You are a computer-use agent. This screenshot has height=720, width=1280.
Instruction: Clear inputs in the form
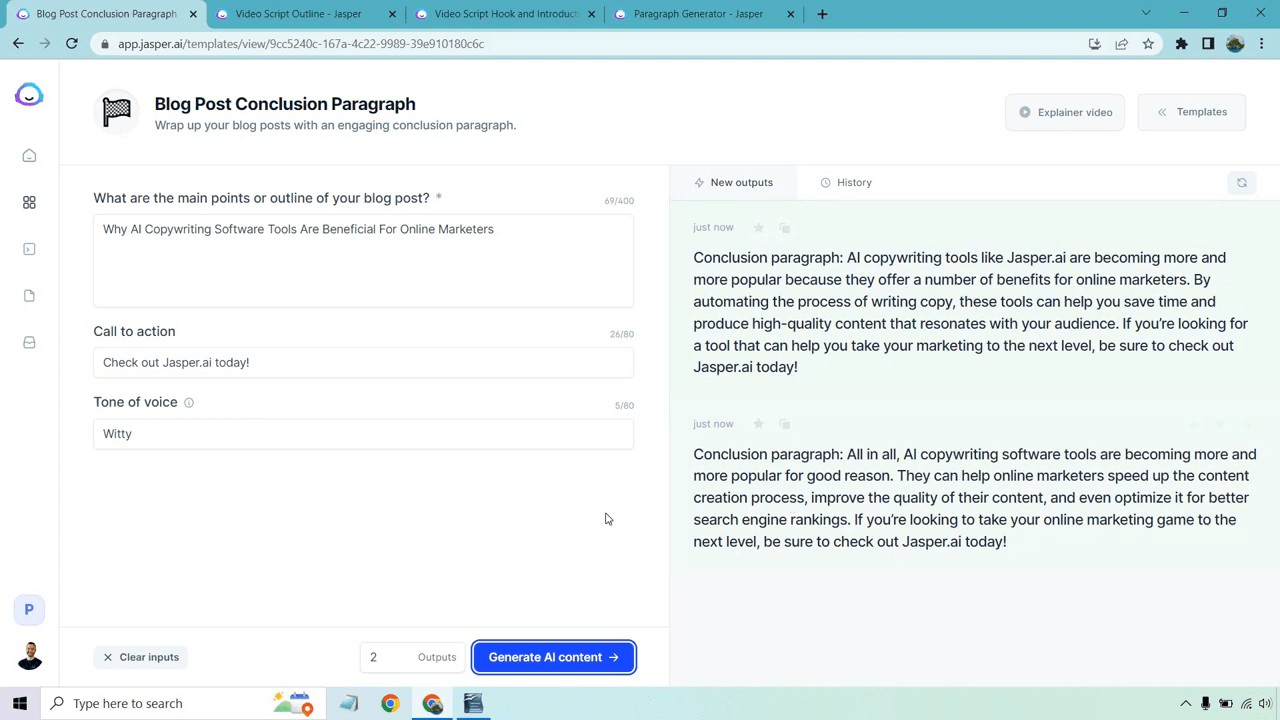coord(141,657)
